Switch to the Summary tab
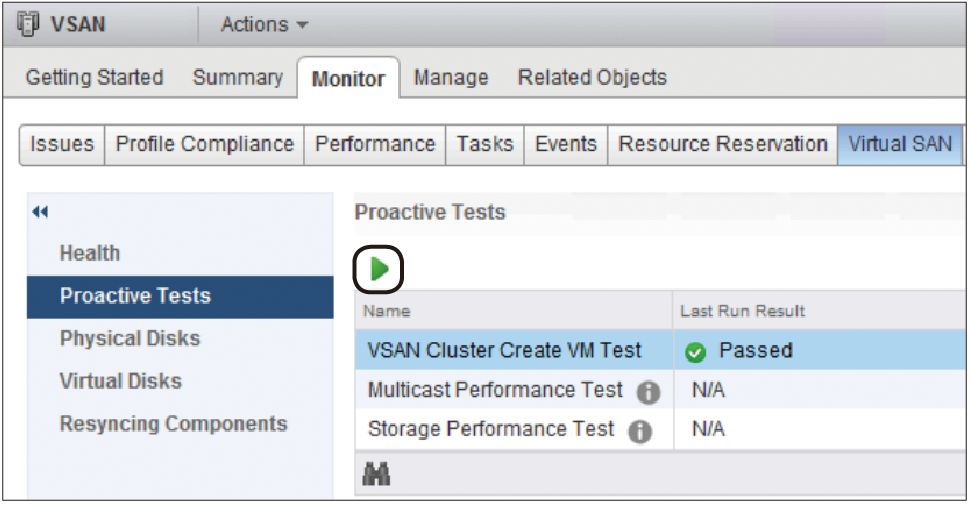This screenshot has width=971, height=505. 238,77
